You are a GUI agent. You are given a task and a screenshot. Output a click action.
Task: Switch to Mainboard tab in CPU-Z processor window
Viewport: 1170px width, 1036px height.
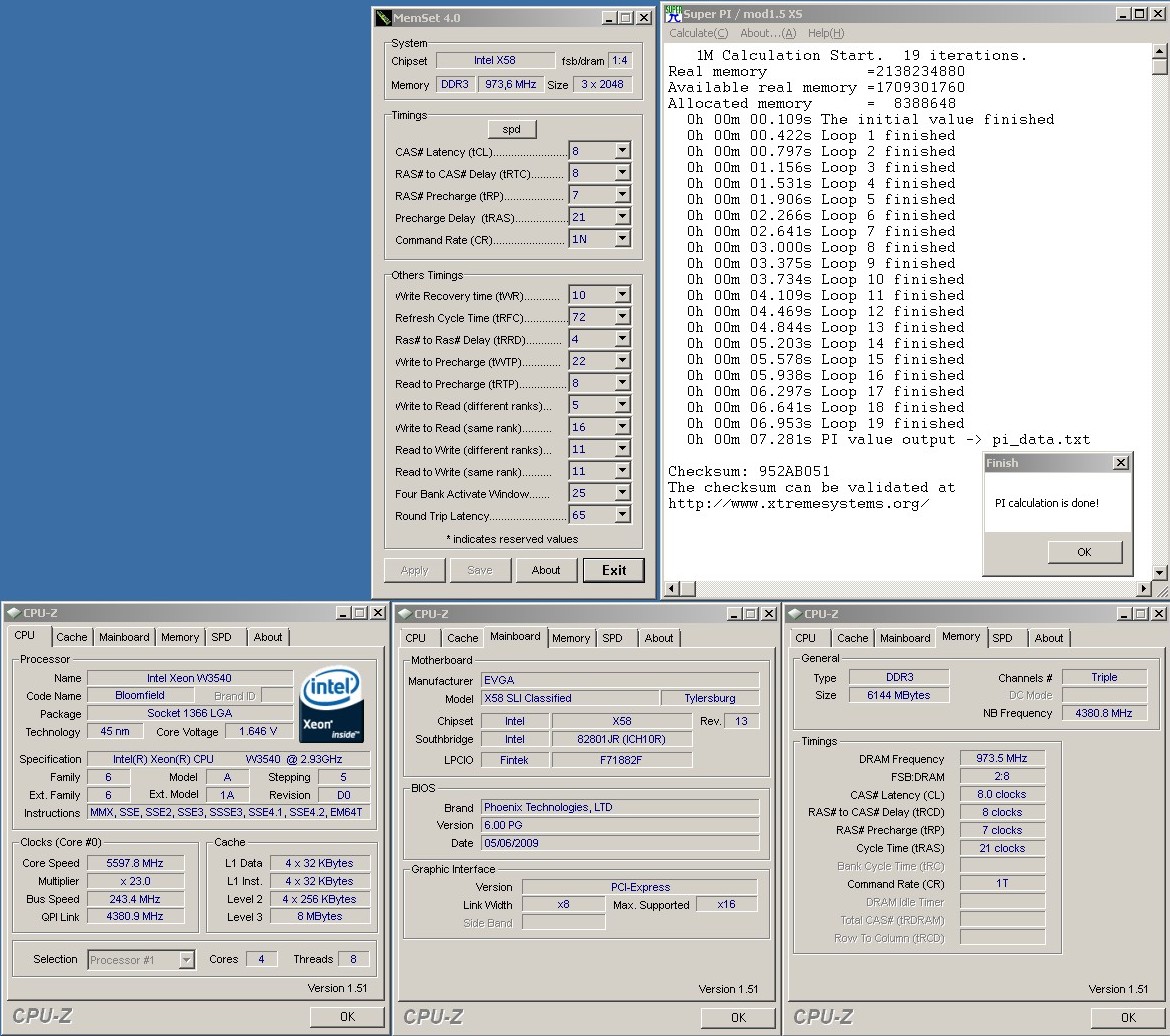(124, 637)
